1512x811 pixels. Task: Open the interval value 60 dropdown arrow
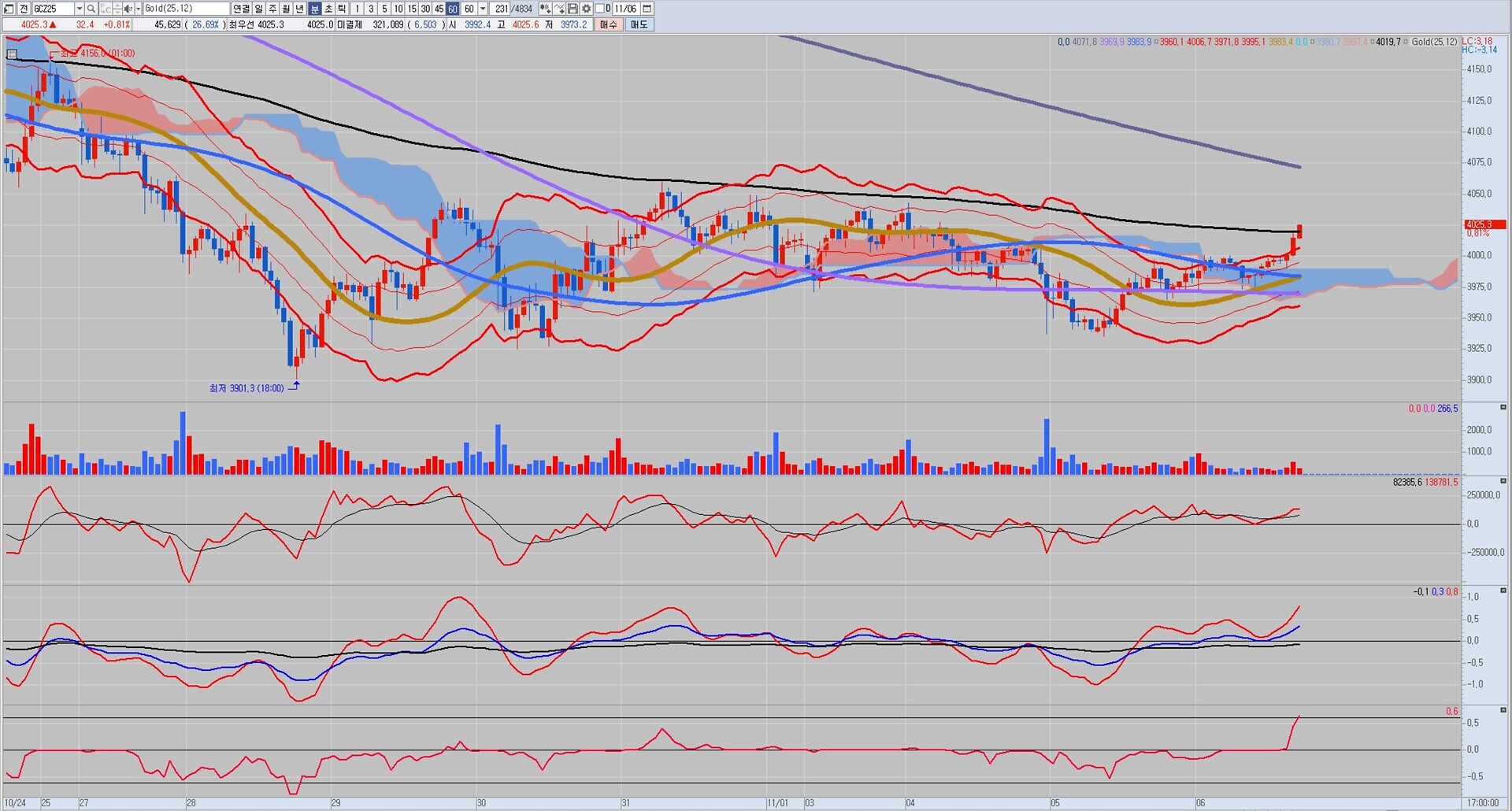pos(483,9)
